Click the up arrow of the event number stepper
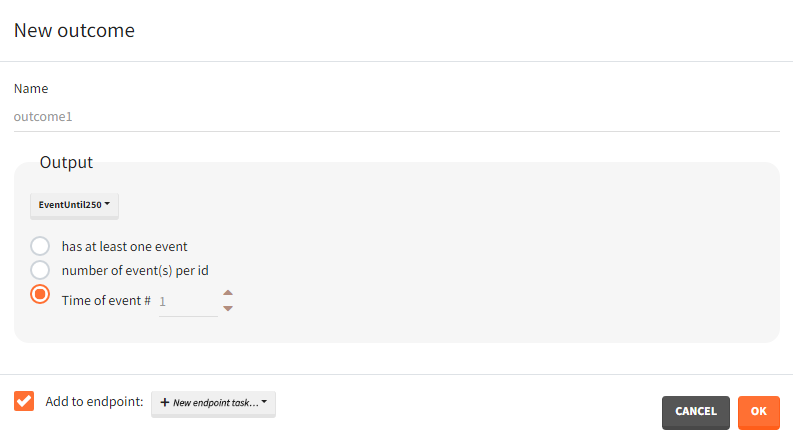The image size is (793, 447). (228, 293)
